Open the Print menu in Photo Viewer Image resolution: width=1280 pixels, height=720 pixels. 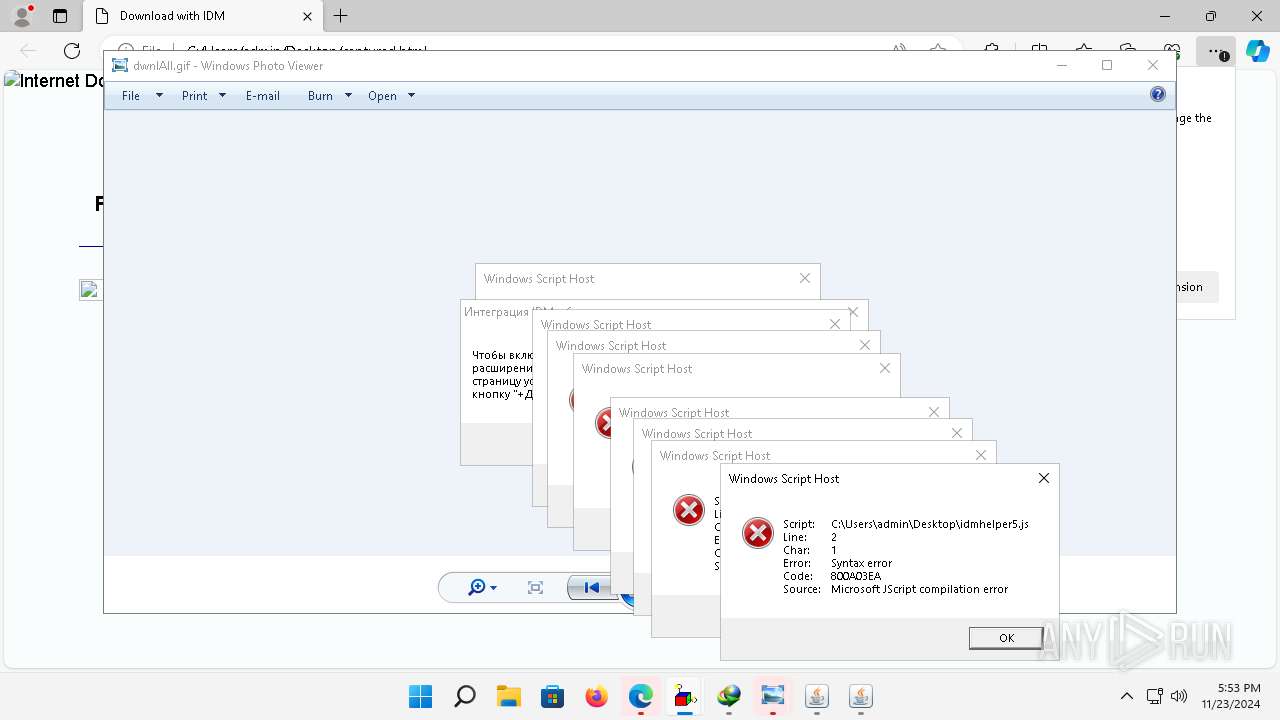(195, 96)
